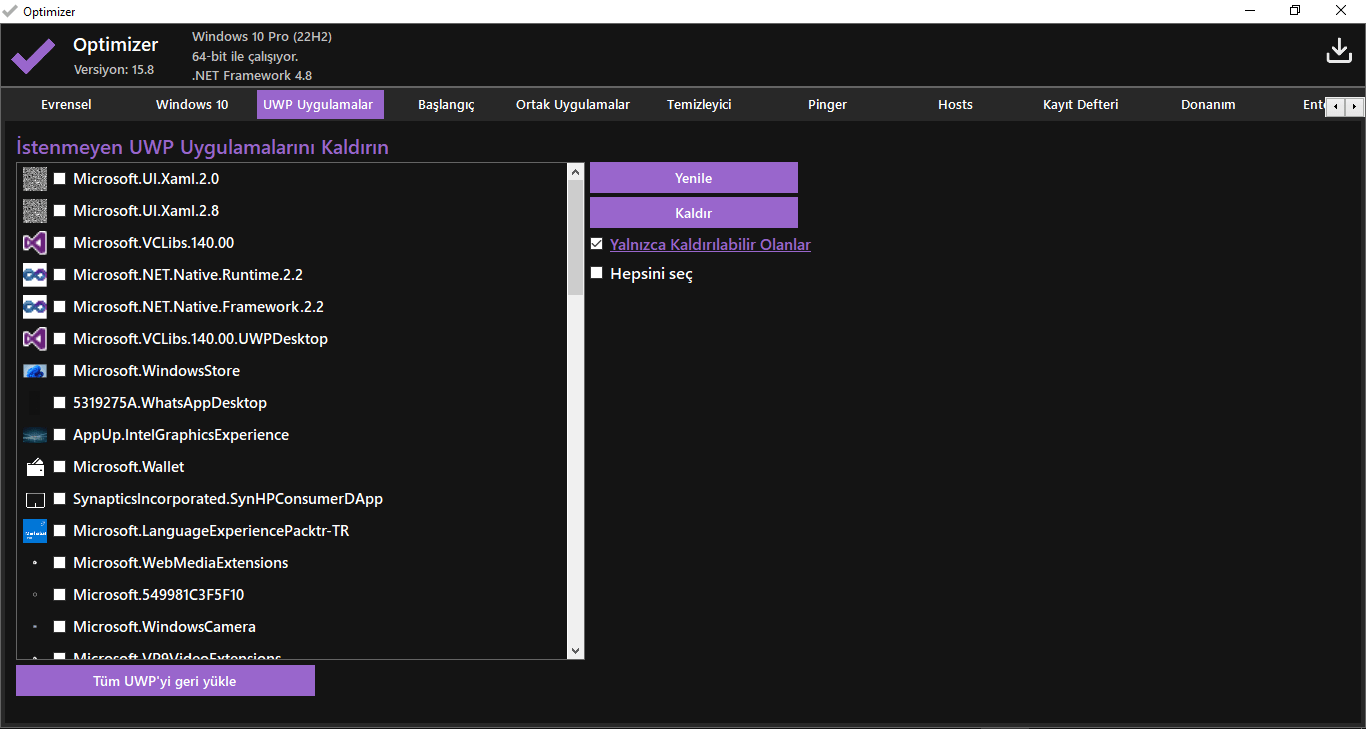1366x729 pixels.
Task: Tick the Microsoft.WindowsStore checkbox
Action: 60,371
